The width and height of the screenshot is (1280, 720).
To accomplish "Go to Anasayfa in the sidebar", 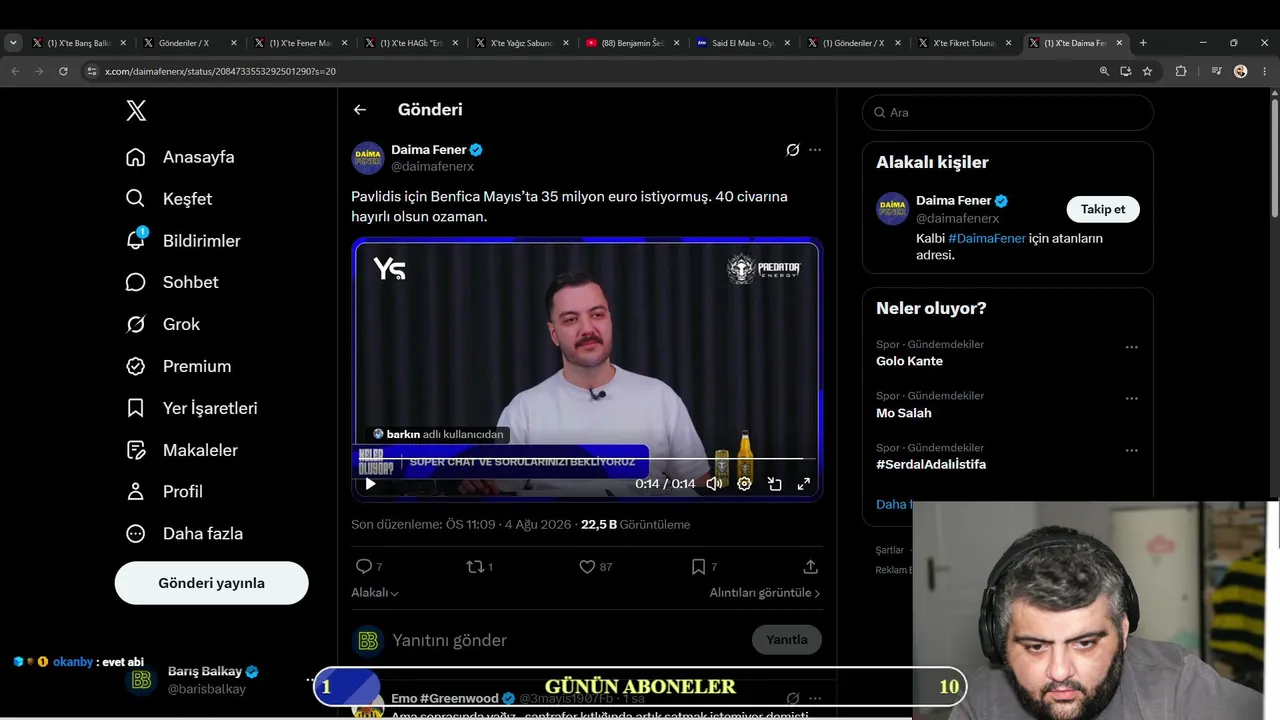I will [180, 157].
